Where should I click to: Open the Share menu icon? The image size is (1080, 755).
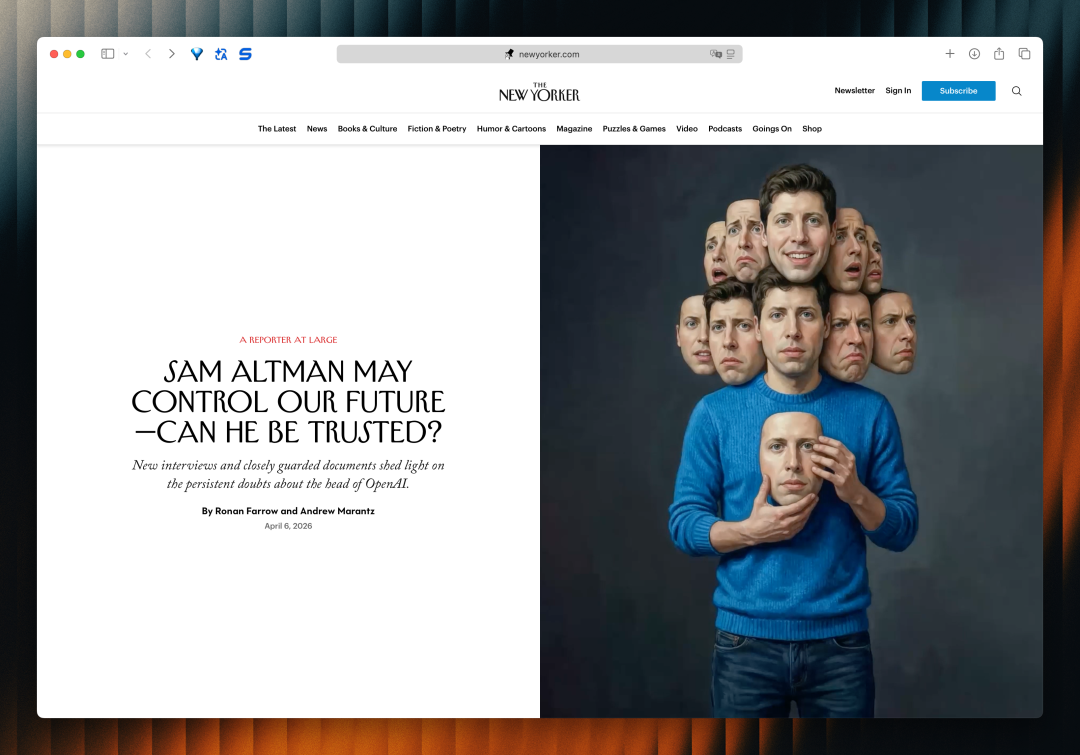tap(999, 54)
